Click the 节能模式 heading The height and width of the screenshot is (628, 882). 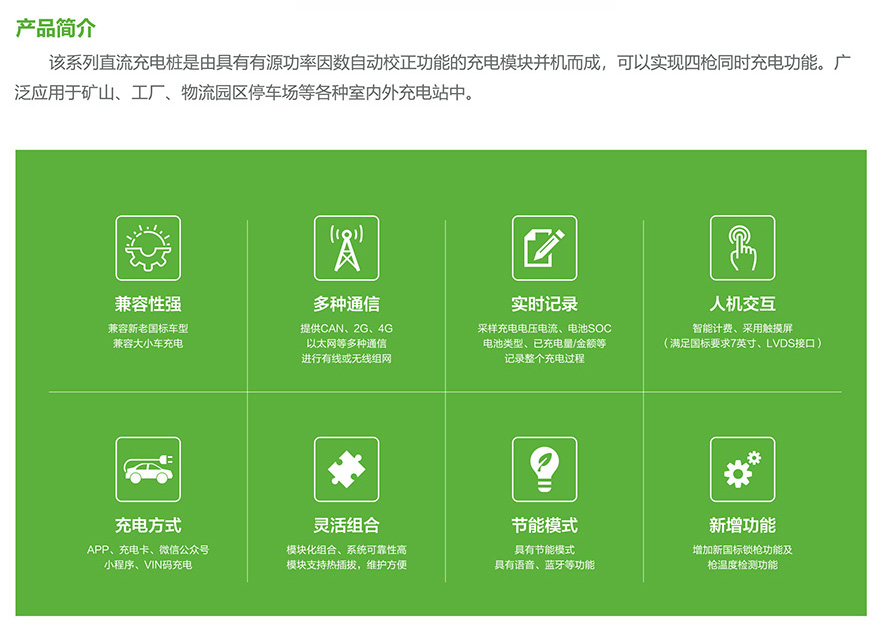click(544, 526)
